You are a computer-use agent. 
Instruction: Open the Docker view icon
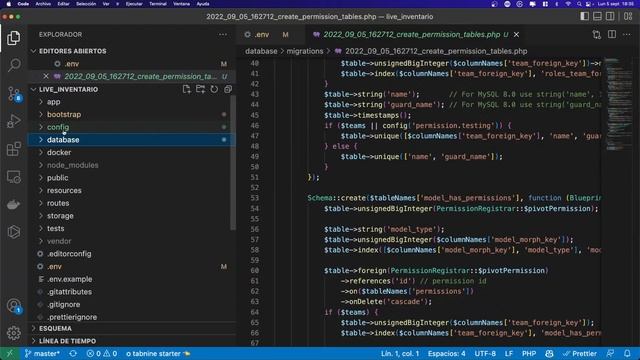[x=13, y=204]
